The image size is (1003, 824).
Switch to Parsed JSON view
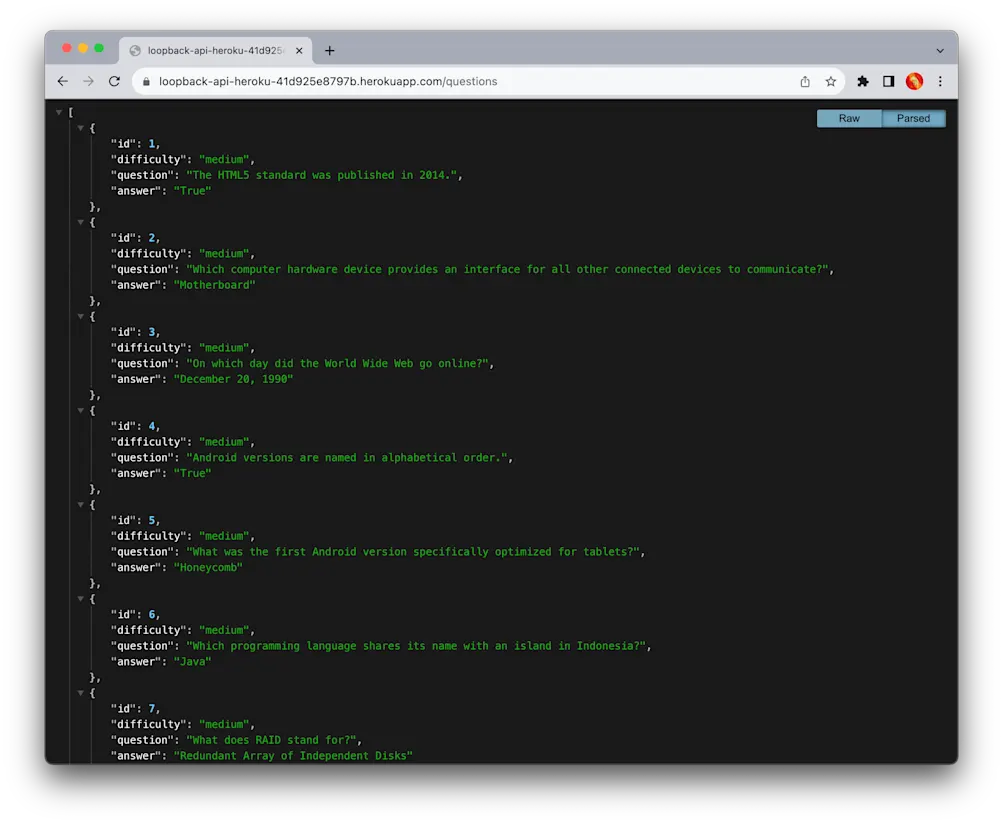point(913,118)
